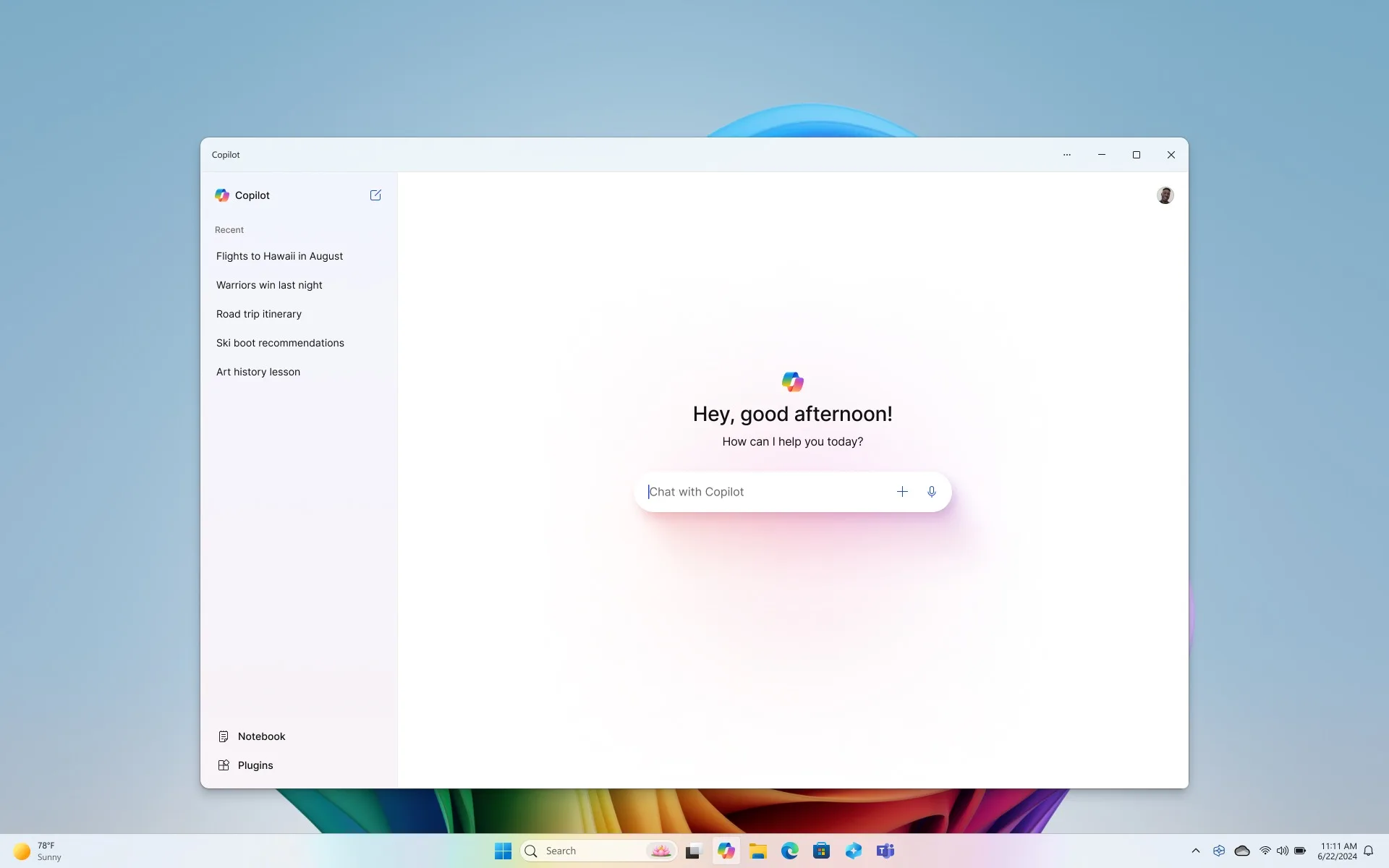
Task: Open new chat with compose icon
Action: coord(375,195)
